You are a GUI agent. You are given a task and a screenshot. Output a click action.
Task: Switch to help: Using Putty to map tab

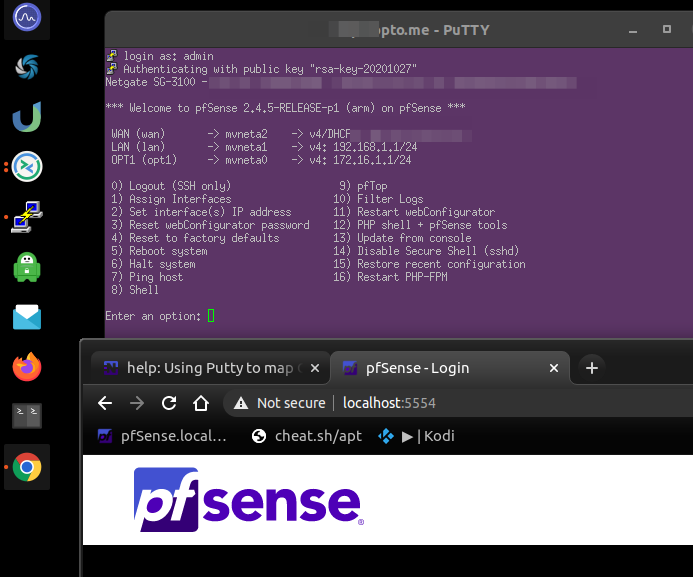(x=210, y=368)
